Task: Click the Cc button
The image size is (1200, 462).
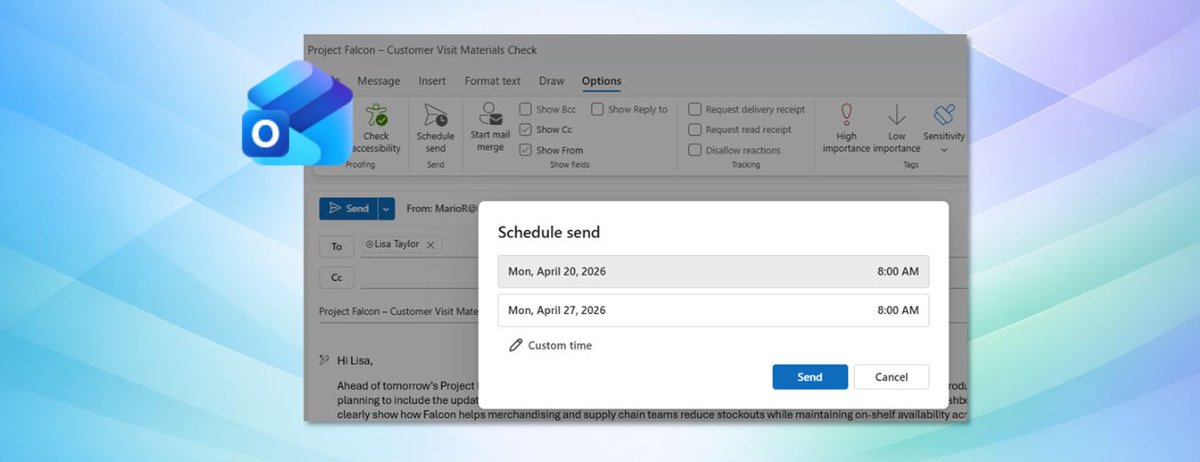Action: tap(337, 277)
